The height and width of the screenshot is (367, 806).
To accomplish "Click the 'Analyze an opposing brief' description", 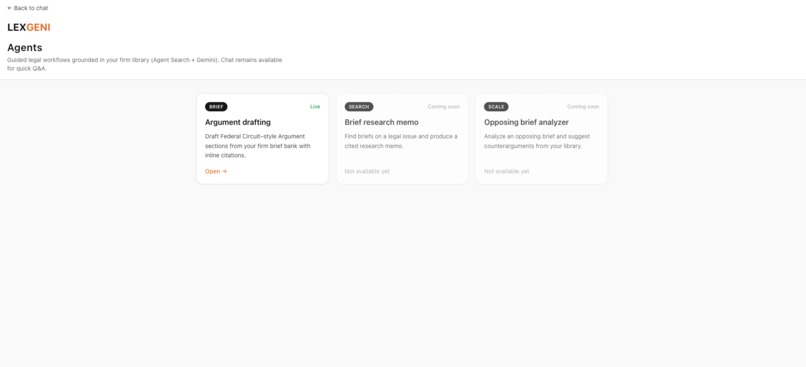I will coord(537,141).
